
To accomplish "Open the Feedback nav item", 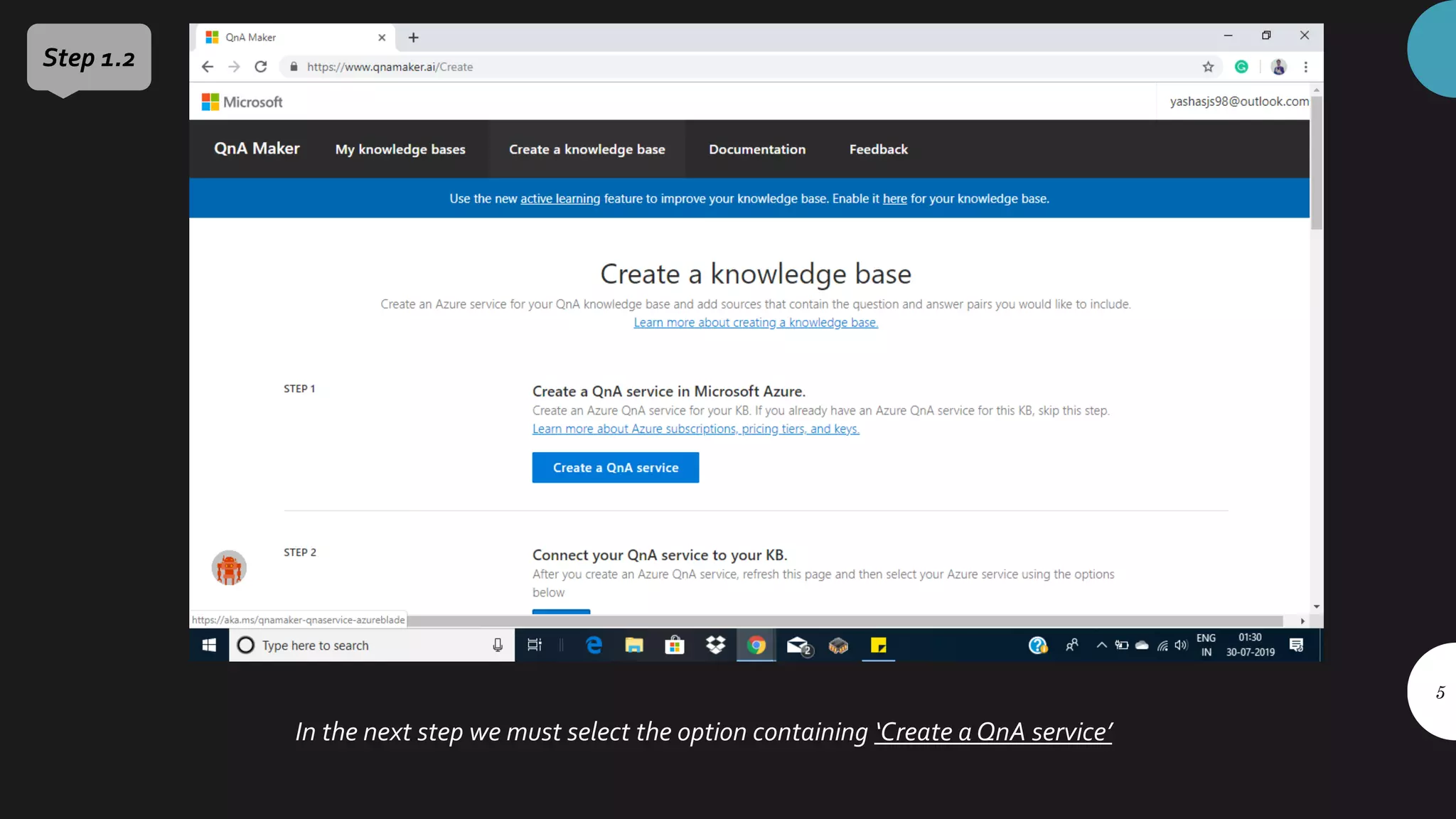I will pyautogui.click(x=879, y=149).
